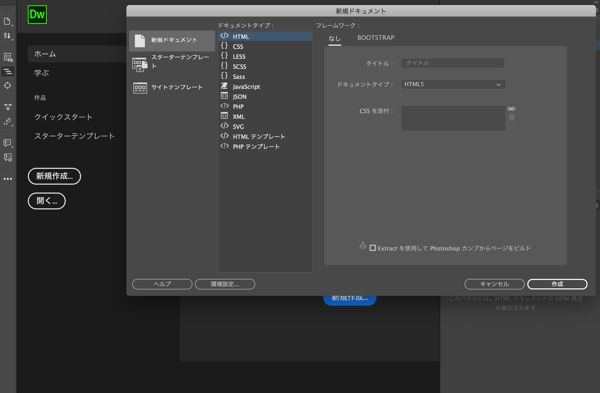Select the スターターテンプレート category icon
This screenshot has height=393, width=600.
(x=140, y=64)
